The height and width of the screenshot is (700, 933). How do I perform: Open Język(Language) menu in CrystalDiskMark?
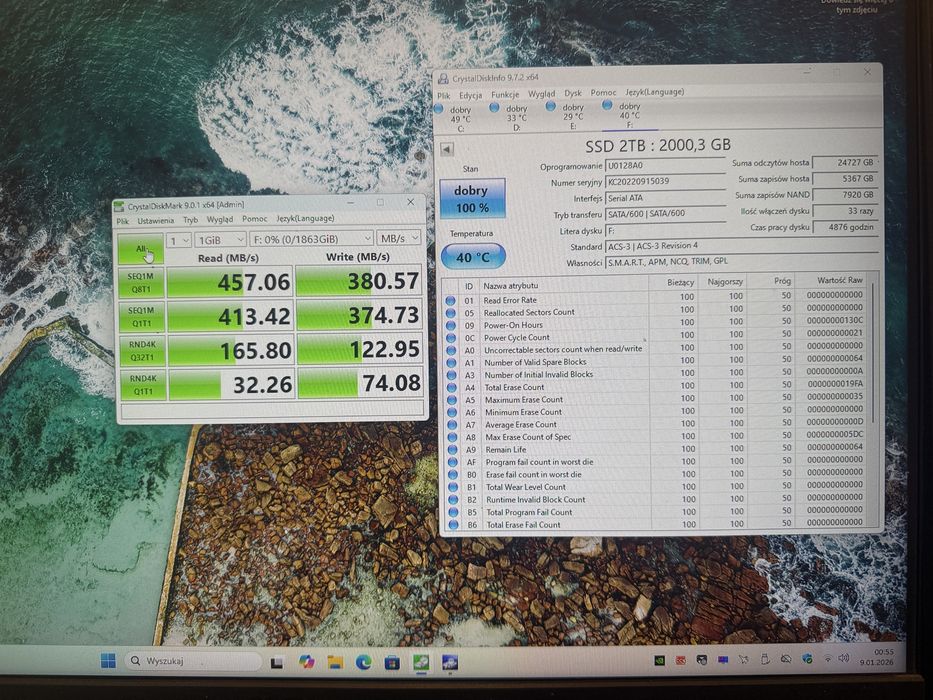point(305,218)
